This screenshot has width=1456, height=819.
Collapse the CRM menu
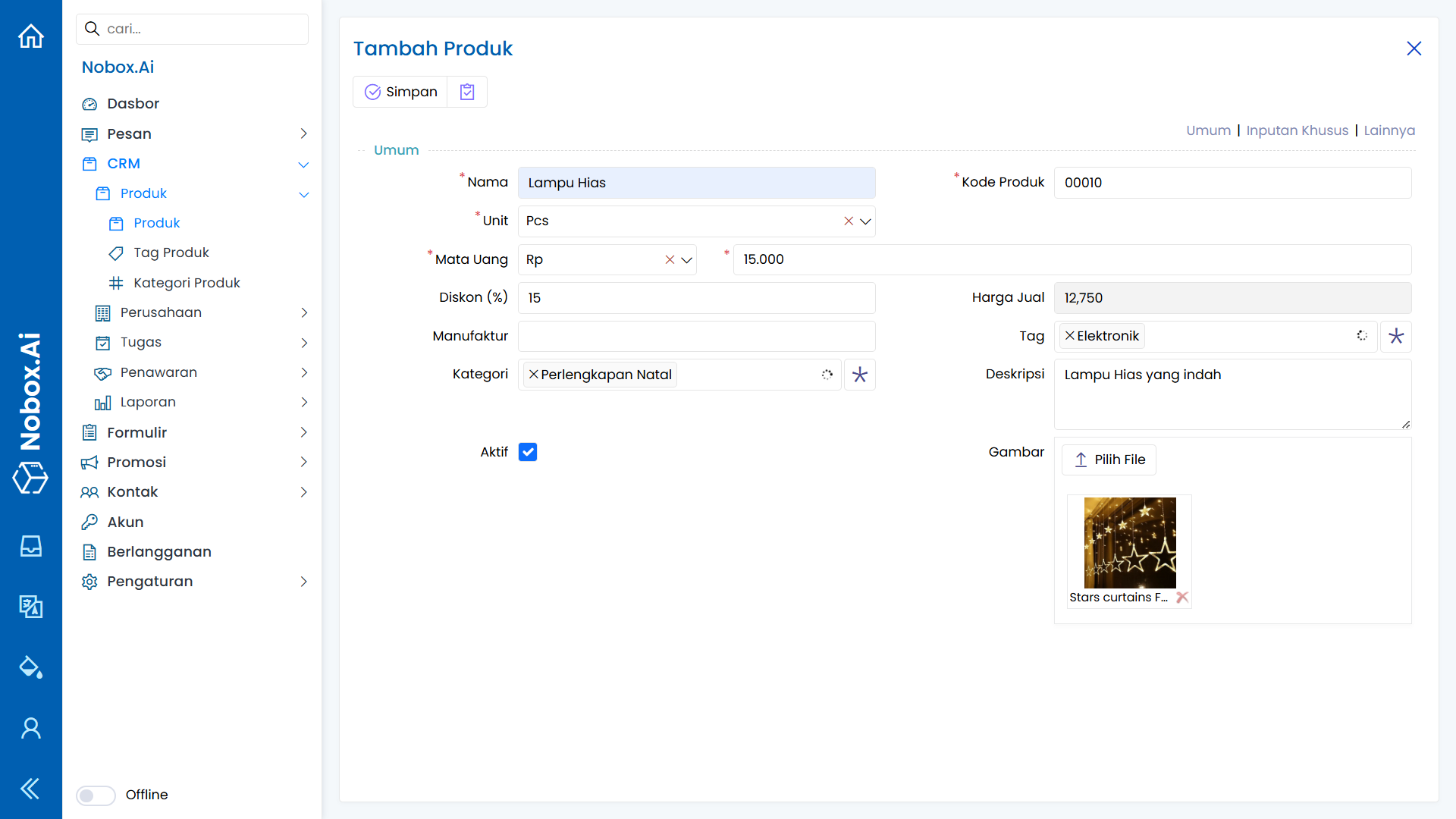point(303,164)
